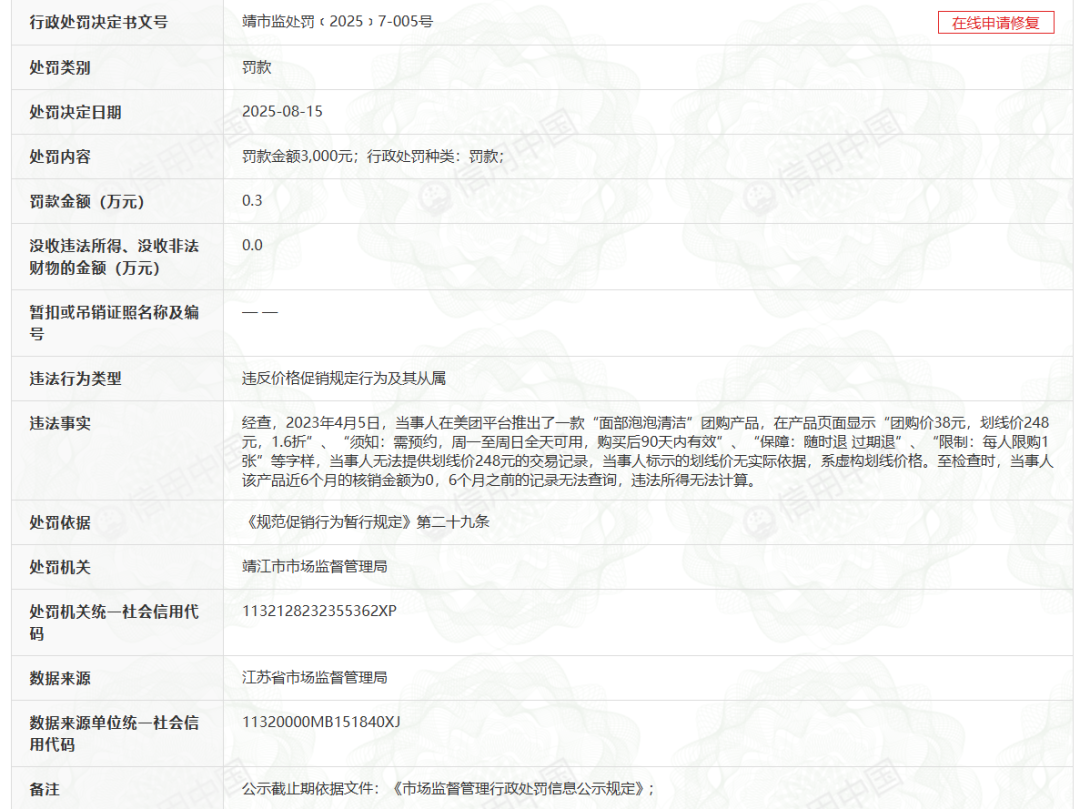Image resolution: width=1080 pixels, height=809 pixels.
Task: Click the 违法行为类型 value text
Action: [x=344, y=378]
